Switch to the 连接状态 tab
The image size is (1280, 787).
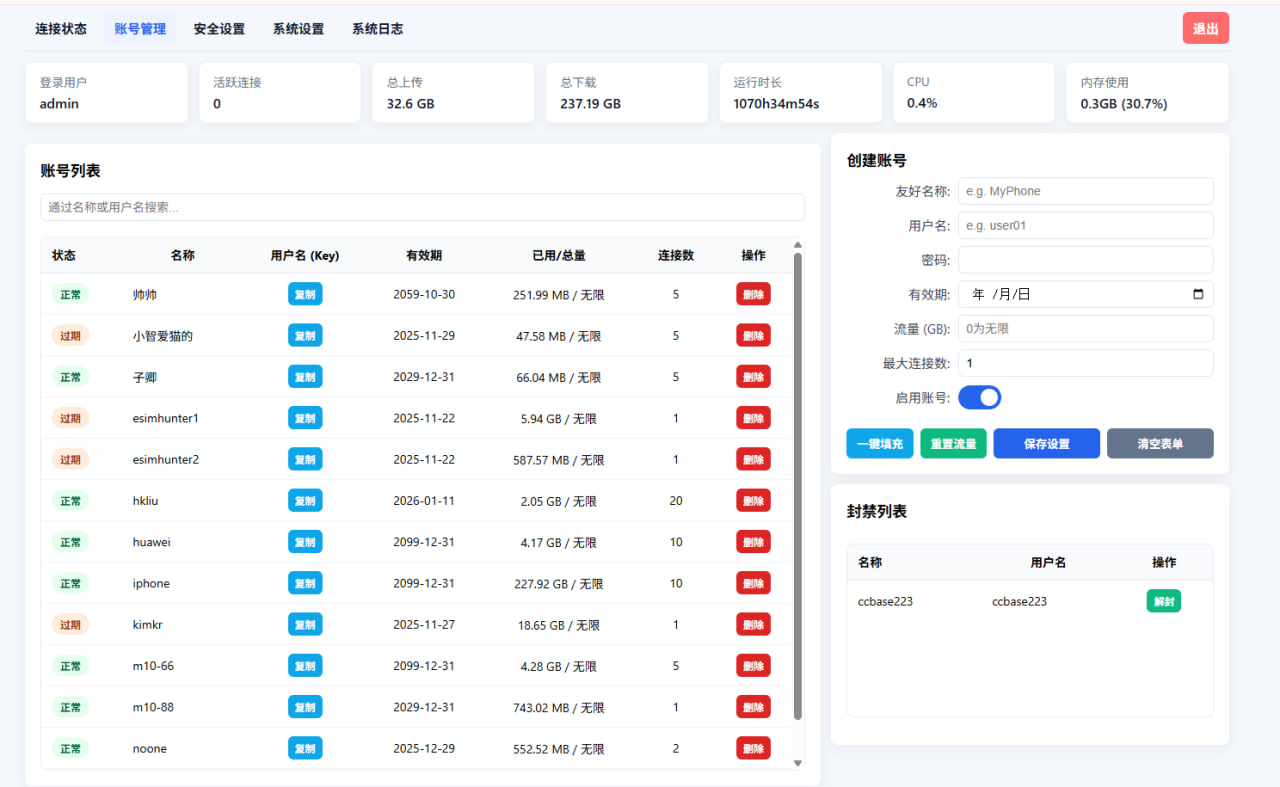61,29
